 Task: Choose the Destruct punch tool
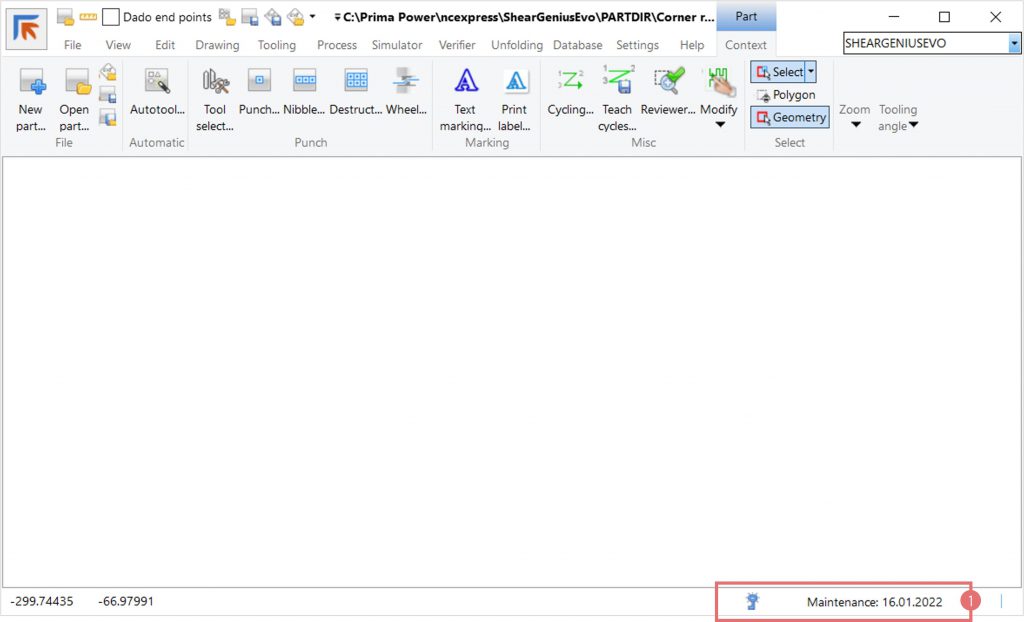click(356, 84)
